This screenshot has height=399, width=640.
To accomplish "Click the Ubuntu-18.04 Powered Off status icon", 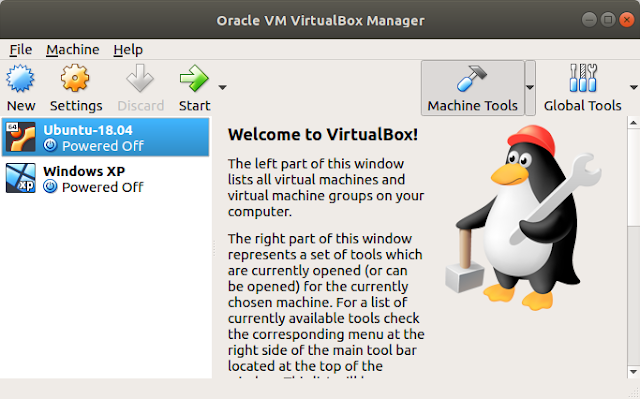I will 50,145.
